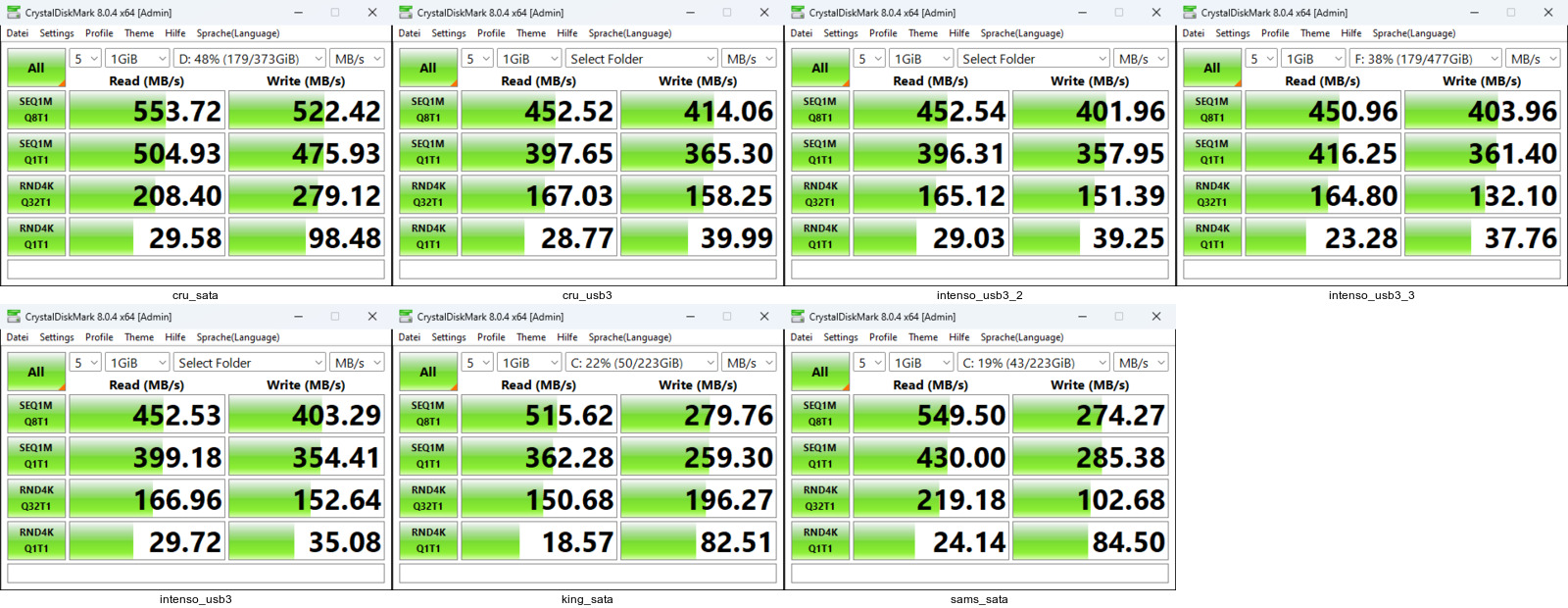
Task: Start RND4K Q1T1 test in intenso_usb3 window
Action: 36,540
